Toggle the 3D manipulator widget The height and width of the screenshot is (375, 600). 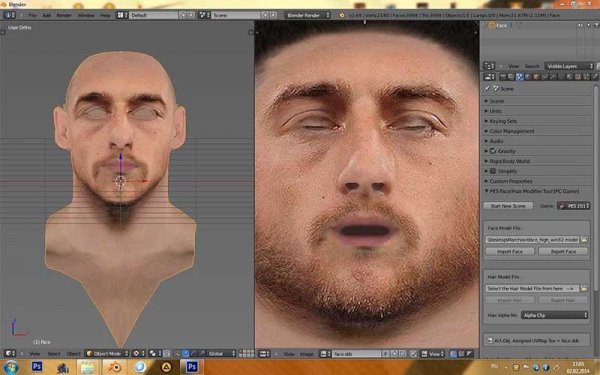176,354
